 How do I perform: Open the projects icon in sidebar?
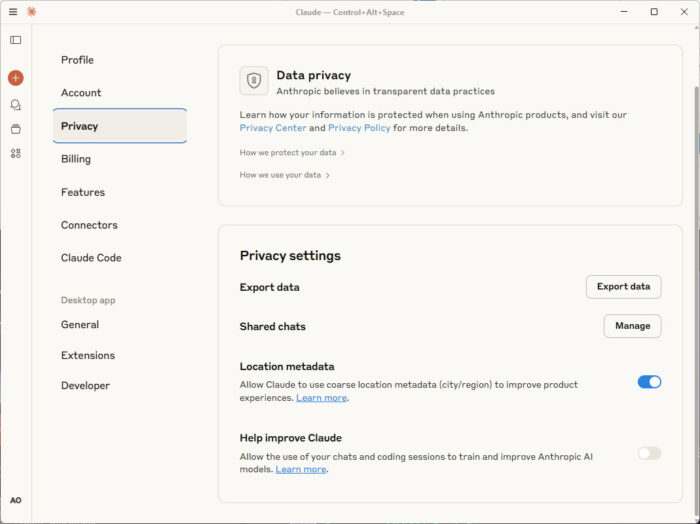(x=15, y=129)
